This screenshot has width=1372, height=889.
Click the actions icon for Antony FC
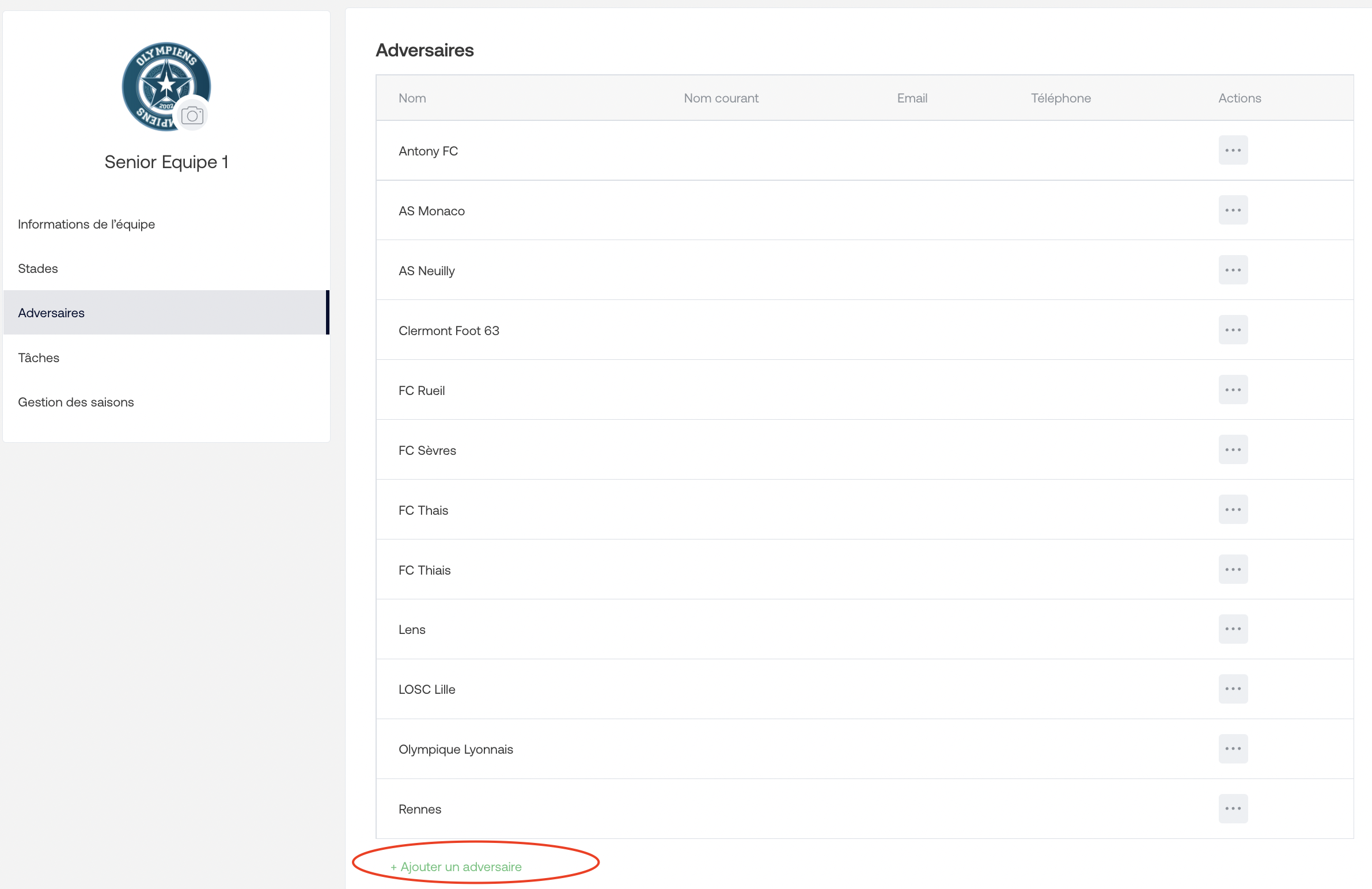tap(1233, 150)
